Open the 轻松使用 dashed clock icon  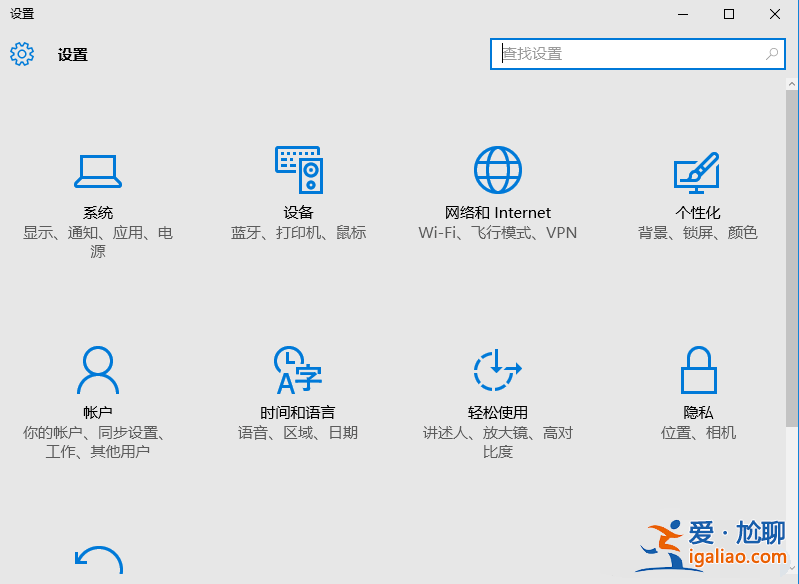pyautogui.click(x=497, y=370)
